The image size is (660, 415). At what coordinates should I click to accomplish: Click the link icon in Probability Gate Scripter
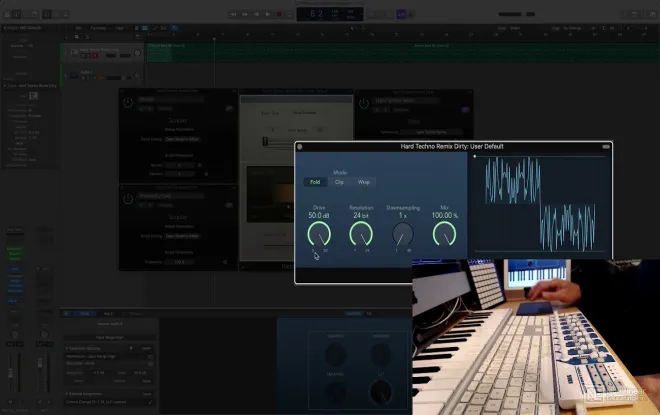[x=229, y=205]
